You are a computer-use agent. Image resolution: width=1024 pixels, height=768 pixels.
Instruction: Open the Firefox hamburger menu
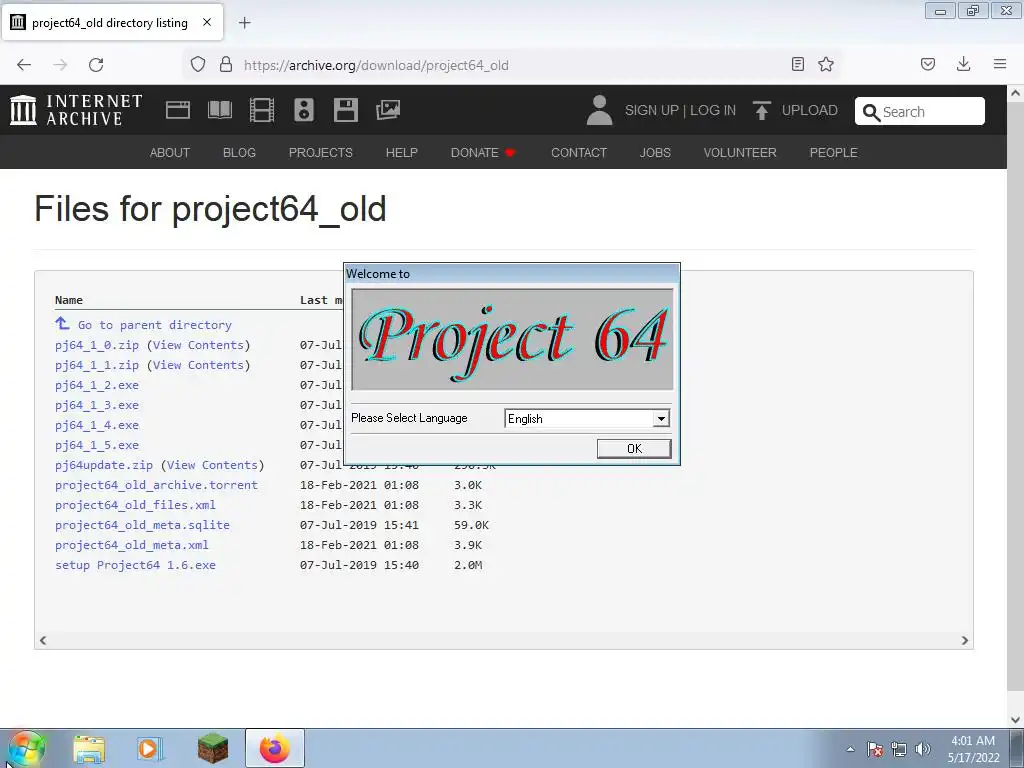point(1000,64)
